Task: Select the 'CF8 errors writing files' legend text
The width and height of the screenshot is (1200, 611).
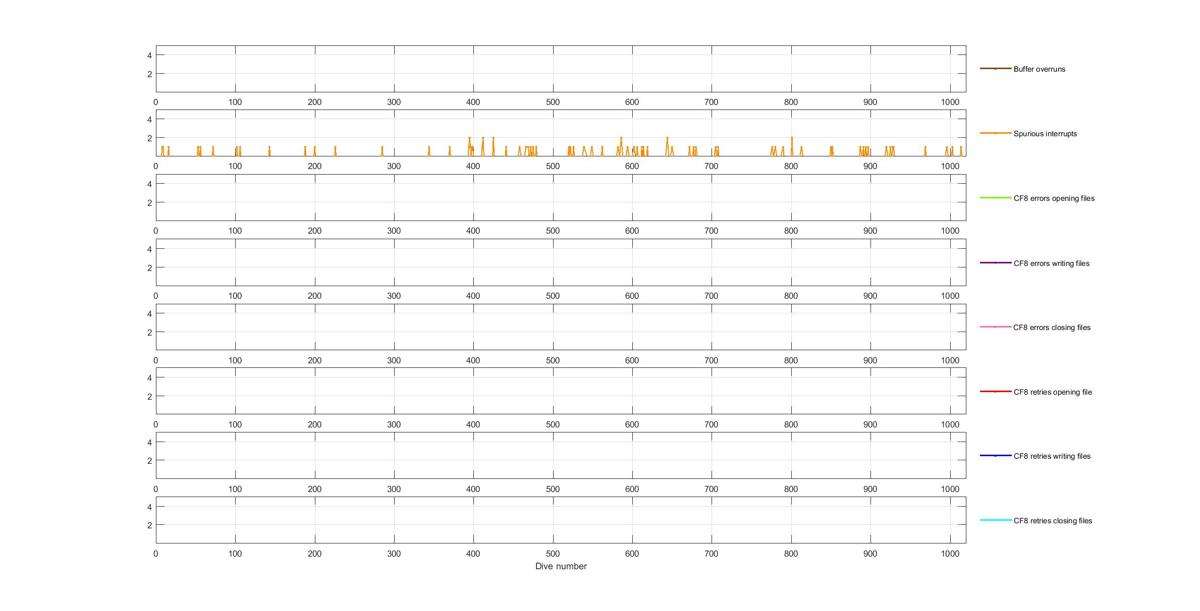Action: (x=1051, y=263)
